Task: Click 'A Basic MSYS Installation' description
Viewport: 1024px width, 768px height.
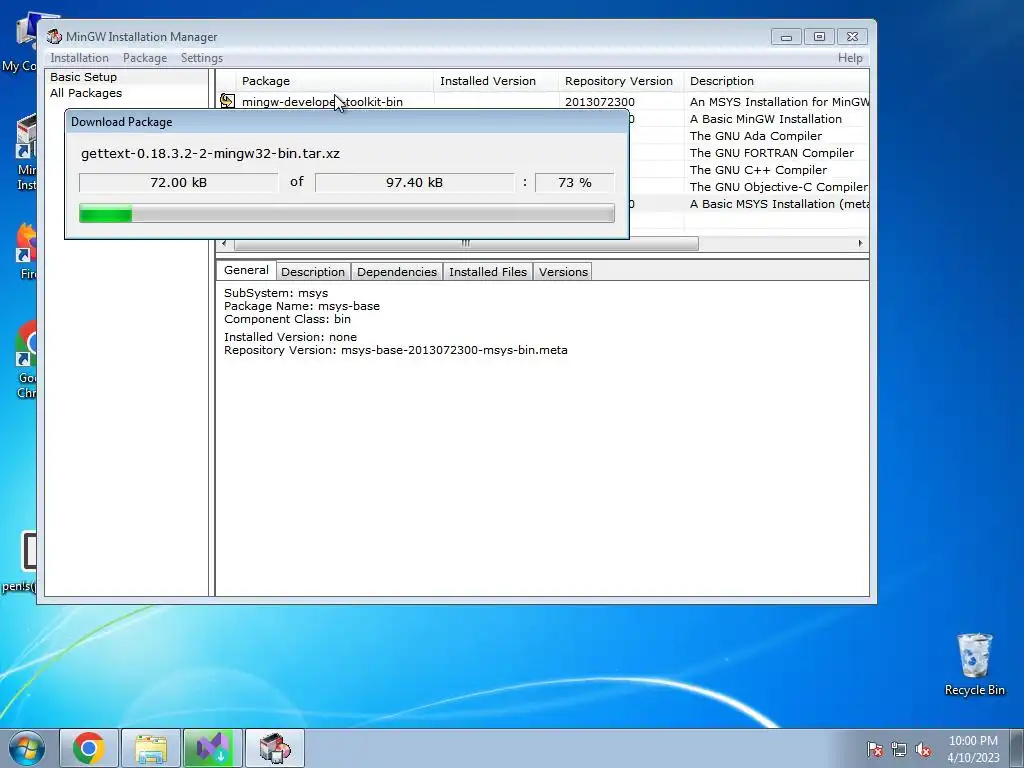Action: tap(779, 204)
